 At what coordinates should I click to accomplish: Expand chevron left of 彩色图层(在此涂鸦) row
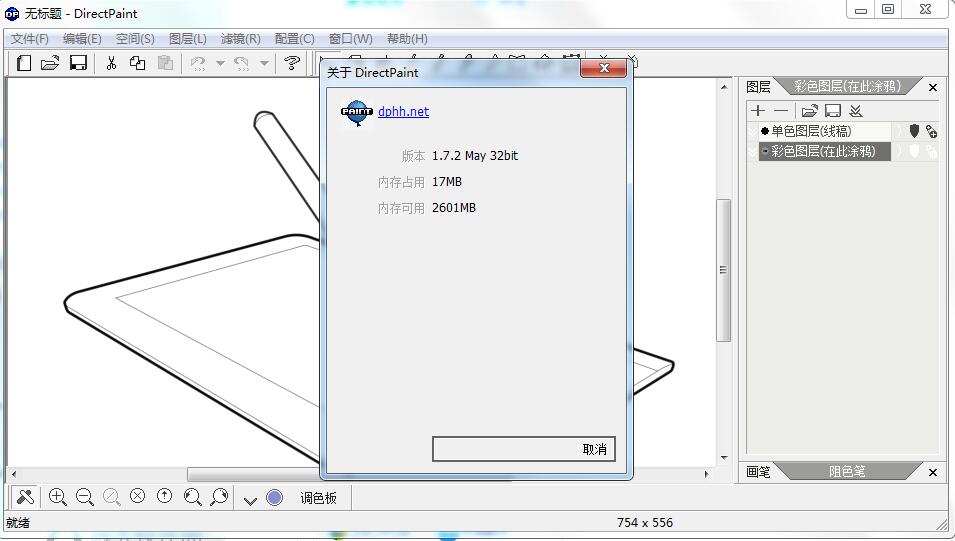pyautogui.click(x=752, y=152)
